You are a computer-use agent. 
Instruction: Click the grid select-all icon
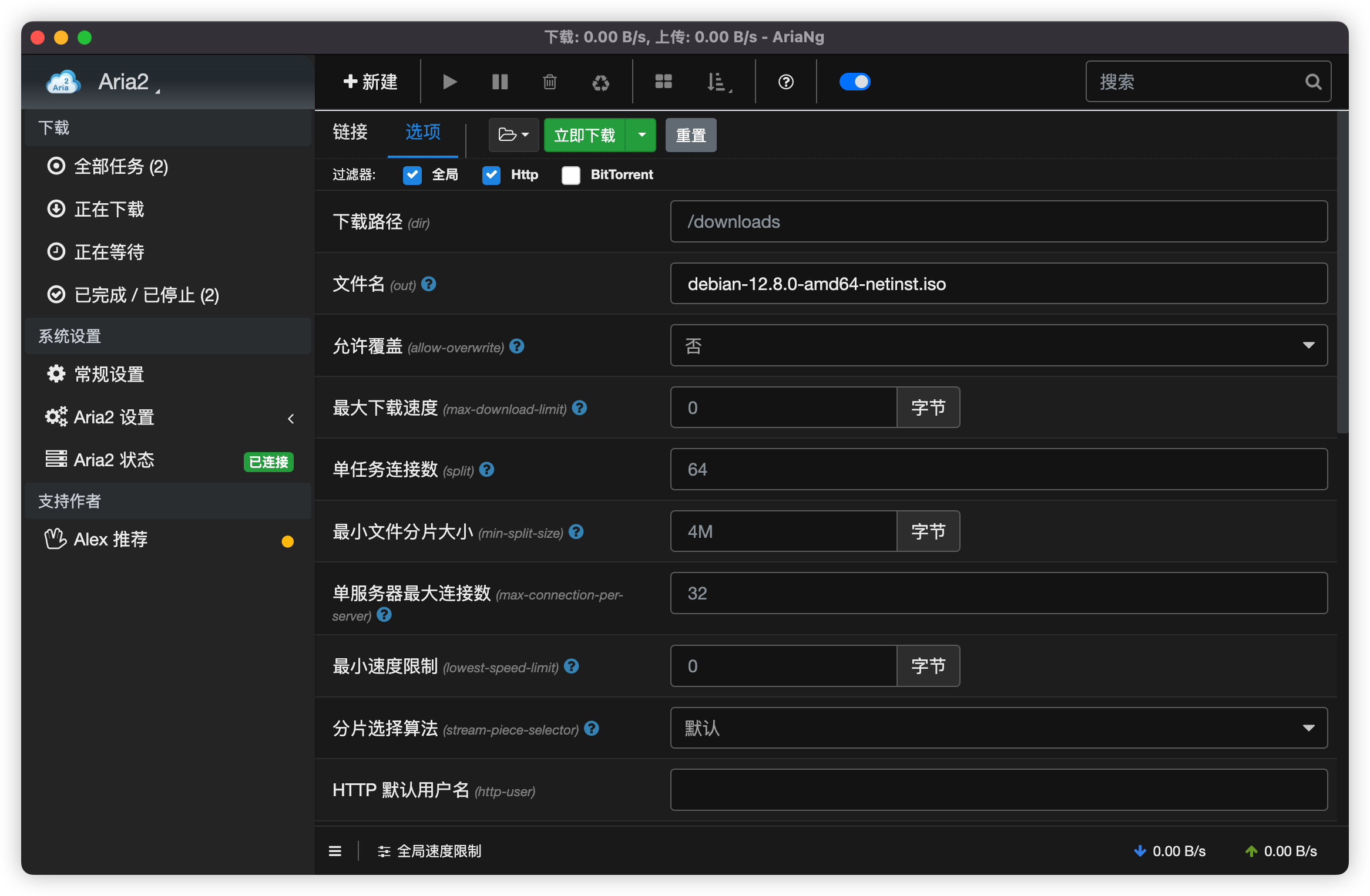(663, 82)
